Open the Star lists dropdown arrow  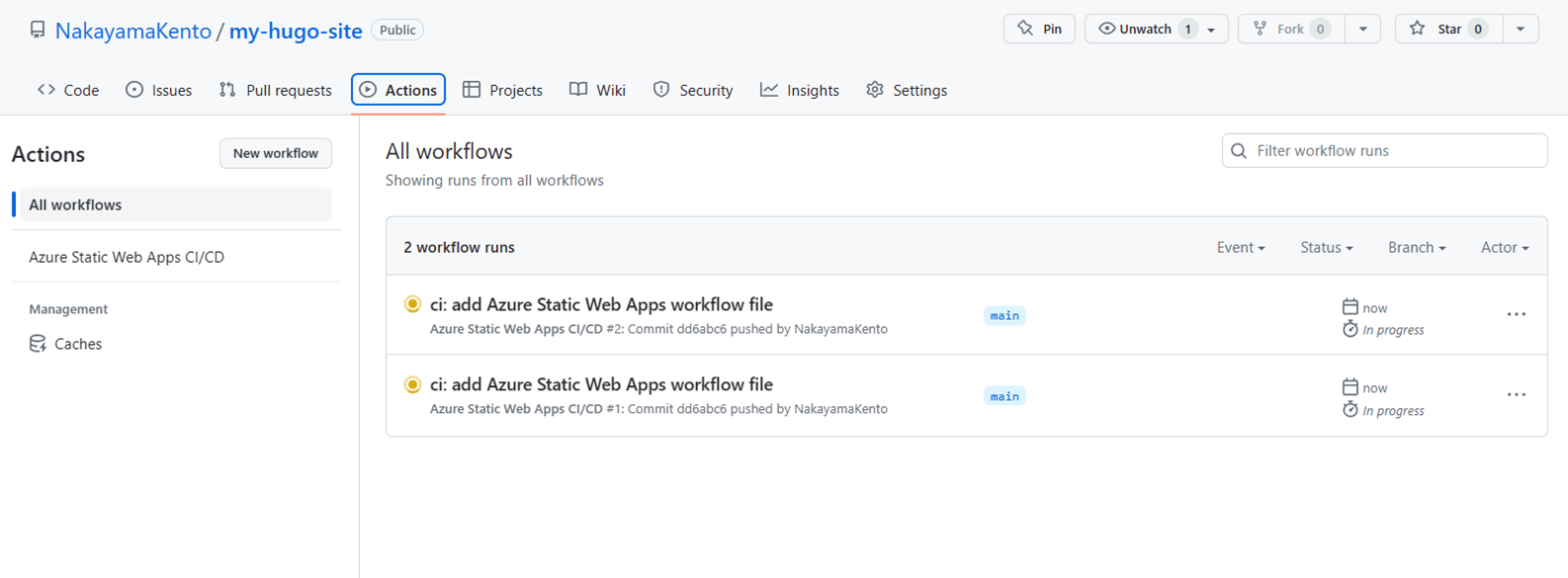click(1521, 30)
